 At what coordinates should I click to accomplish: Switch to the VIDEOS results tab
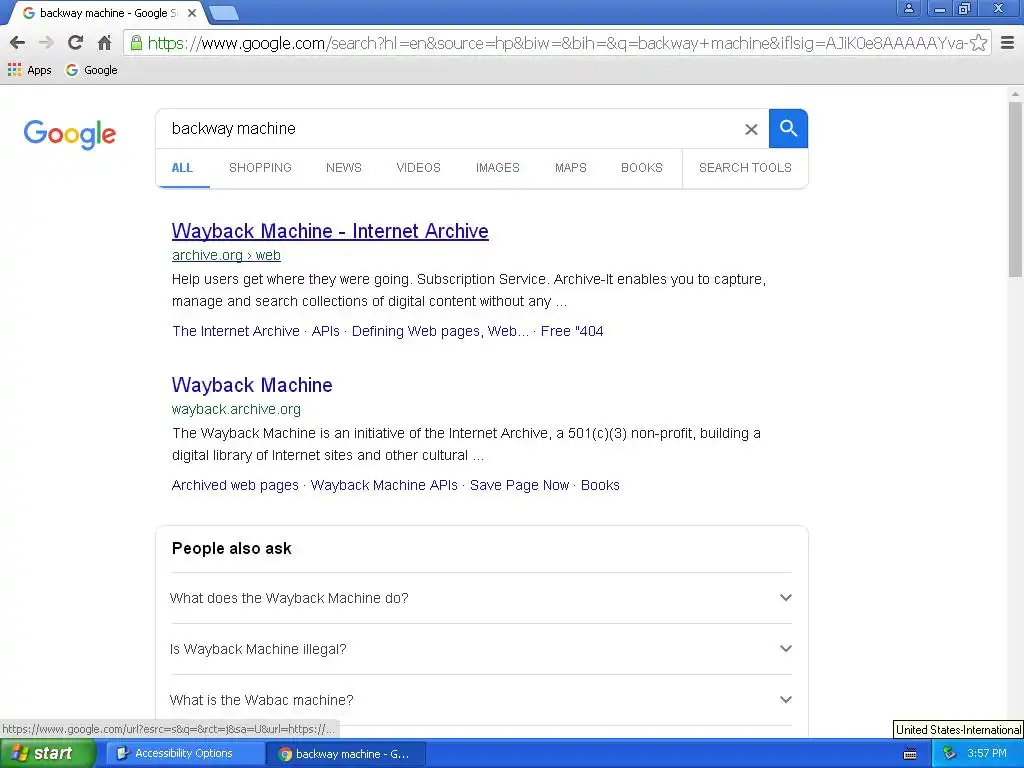(419, 168)
